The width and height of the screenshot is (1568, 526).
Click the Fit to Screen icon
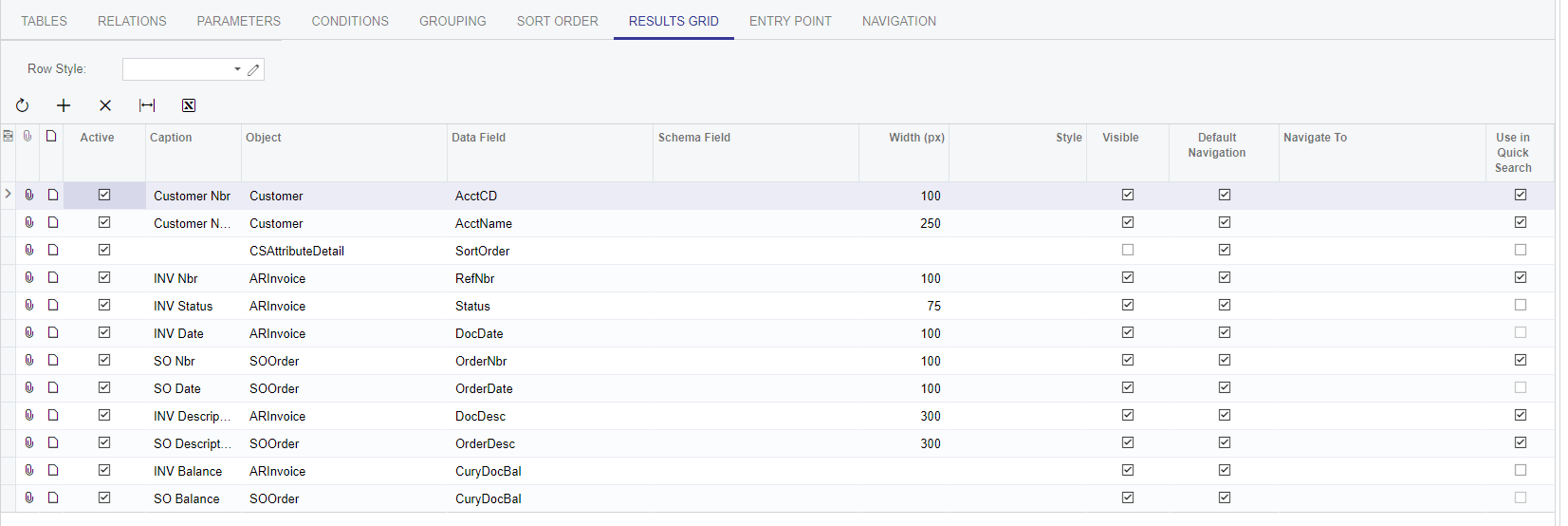click(147, 105)
